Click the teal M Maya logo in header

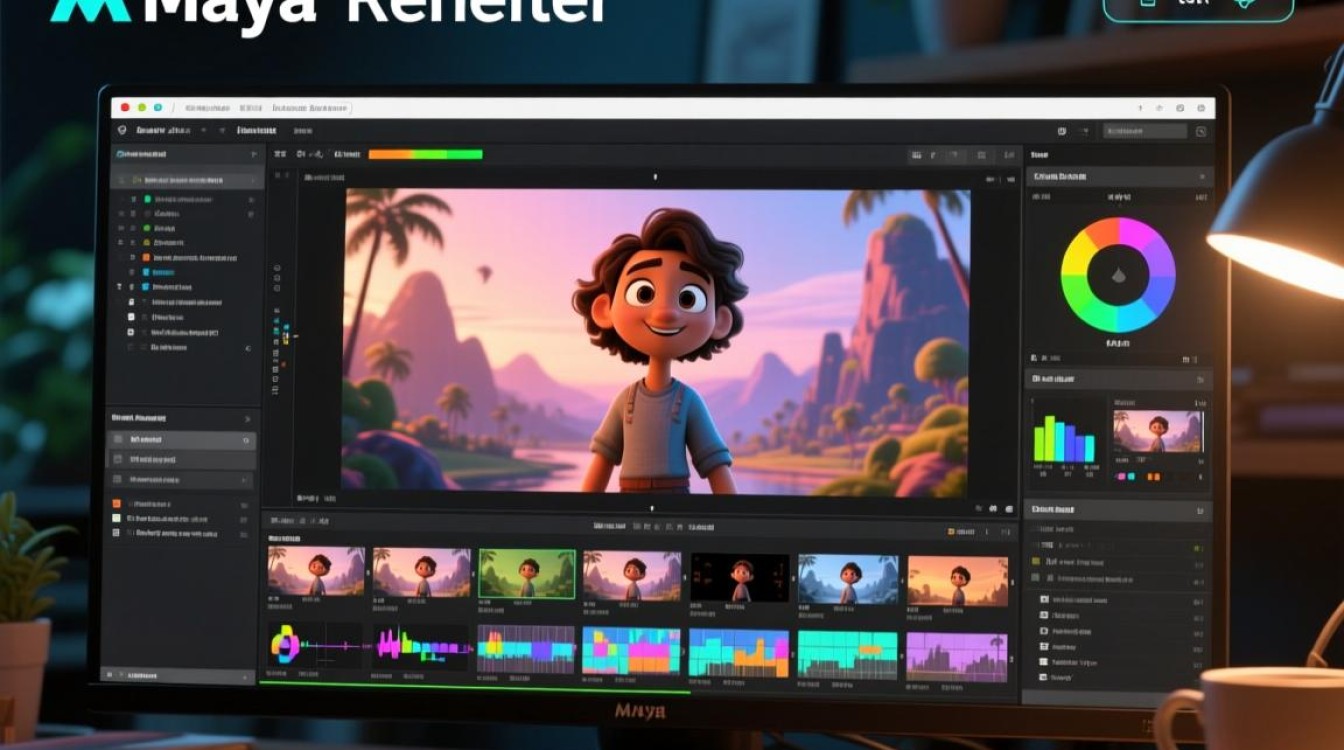[x=90, y=10]
